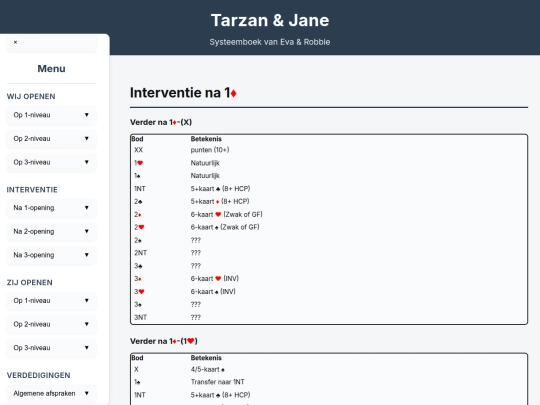Click the 'Tarzan & Jane' page title

click(270, 20)
